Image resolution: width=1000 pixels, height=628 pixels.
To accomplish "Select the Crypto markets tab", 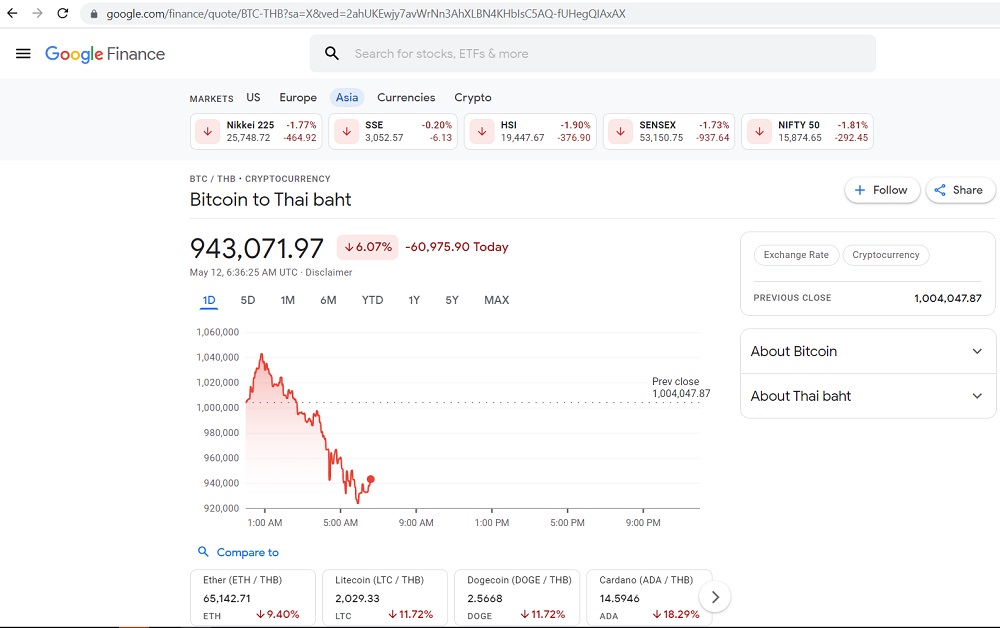I will tap(473, 98).
